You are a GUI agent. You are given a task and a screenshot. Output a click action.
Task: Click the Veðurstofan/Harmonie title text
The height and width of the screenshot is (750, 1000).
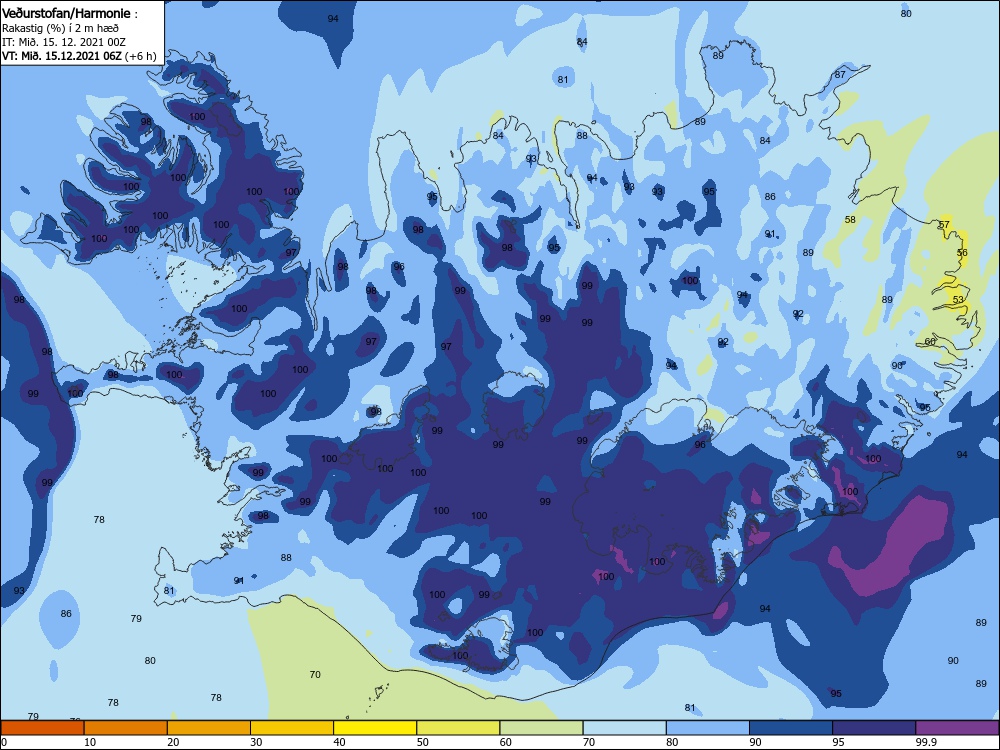66,13
